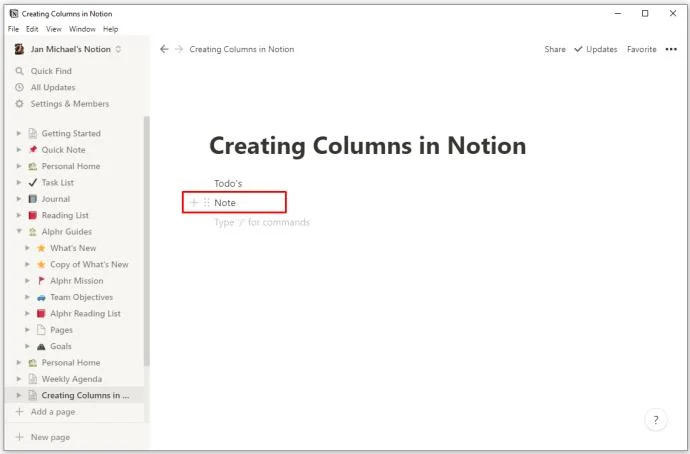Click the Settings & Members gear icon

[x=19, y=103]
